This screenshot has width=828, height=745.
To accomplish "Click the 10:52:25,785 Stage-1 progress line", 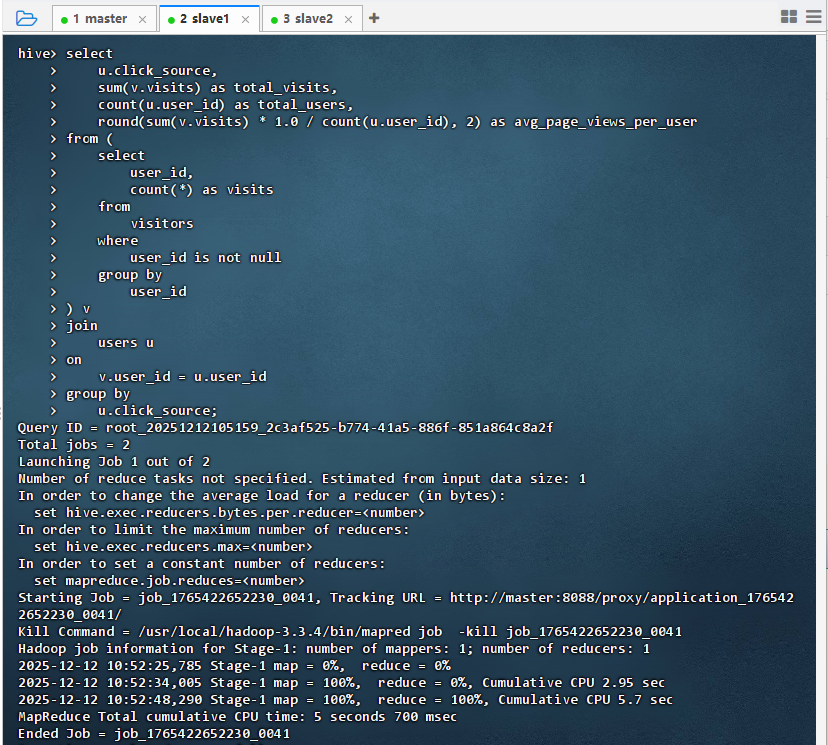I will (234, 666).
